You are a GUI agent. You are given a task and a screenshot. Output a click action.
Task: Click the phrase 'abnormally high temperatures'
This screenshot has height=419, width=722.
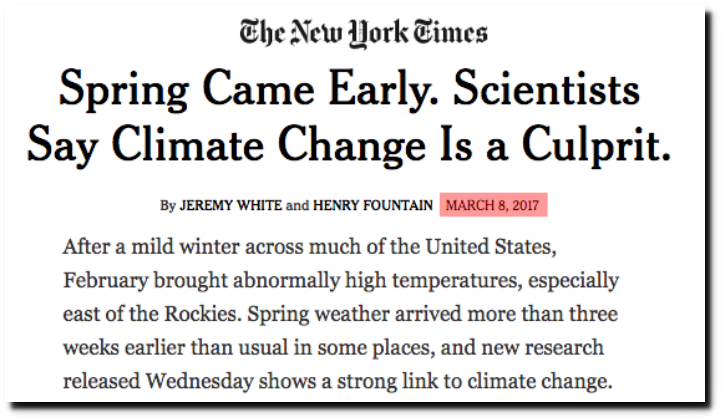tap(378, 281)
